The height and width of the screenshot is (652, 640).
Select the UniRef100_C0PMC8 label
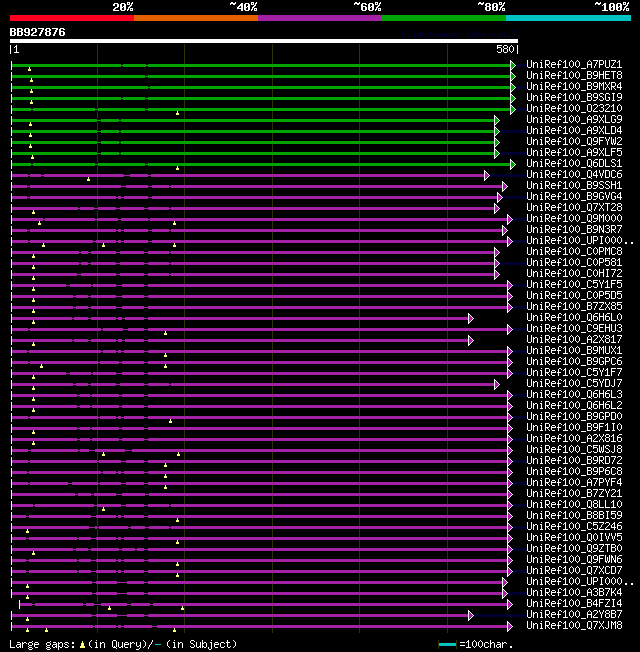574,252
